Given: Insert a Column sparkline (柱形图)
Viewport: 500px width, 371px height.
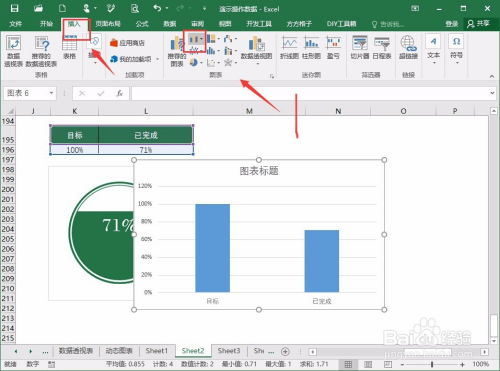Looking at the screenshot, I should point(311,48).
